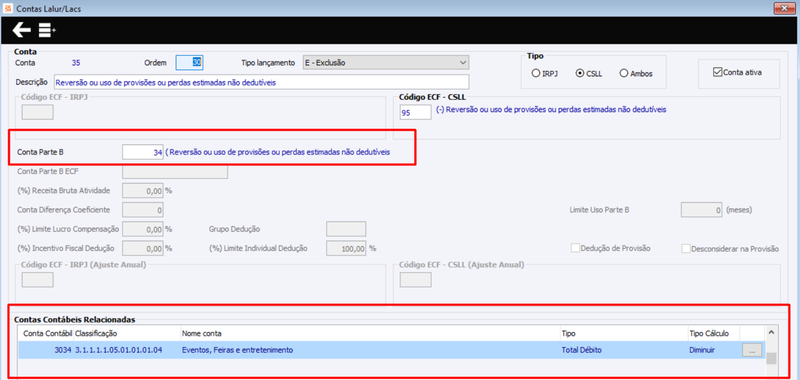Click the Grupo Dedução field
This screenshot has height=380, width=800.
(346, 230)
